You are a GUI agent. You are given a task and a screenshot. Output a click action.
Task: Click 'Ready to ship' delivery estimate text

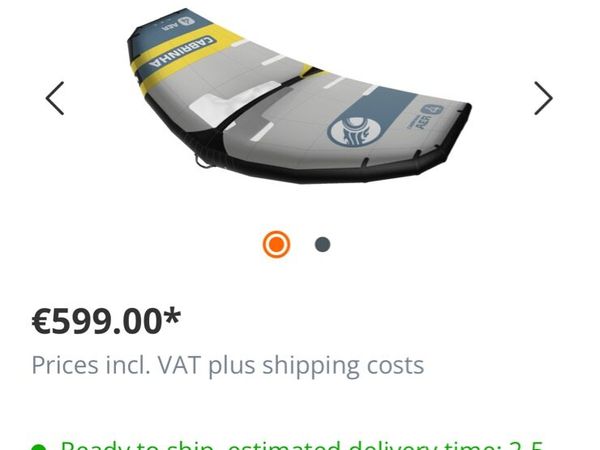pos(137,446)
